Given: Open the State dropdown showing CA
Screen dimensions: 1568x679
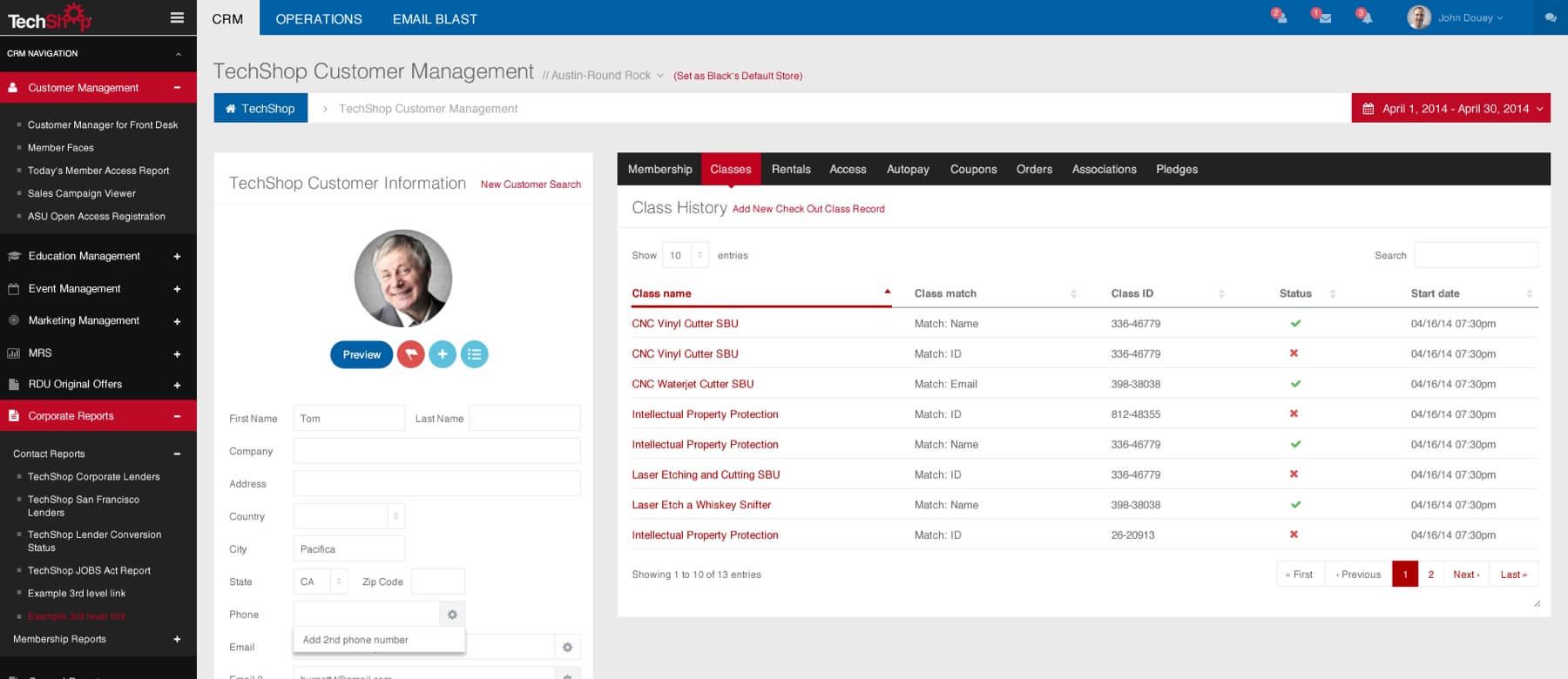Looking at the screenshot, I should [x=321, y=582].
